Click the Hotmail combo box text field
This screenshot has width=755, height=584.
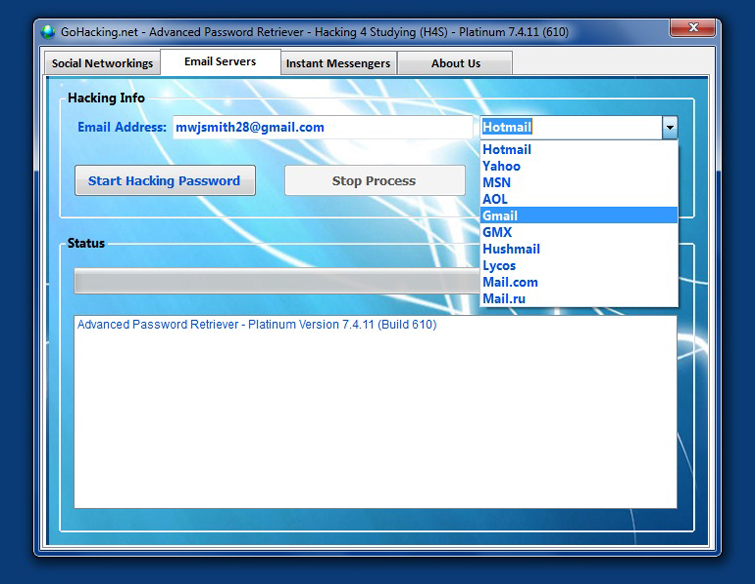(571, 128)
